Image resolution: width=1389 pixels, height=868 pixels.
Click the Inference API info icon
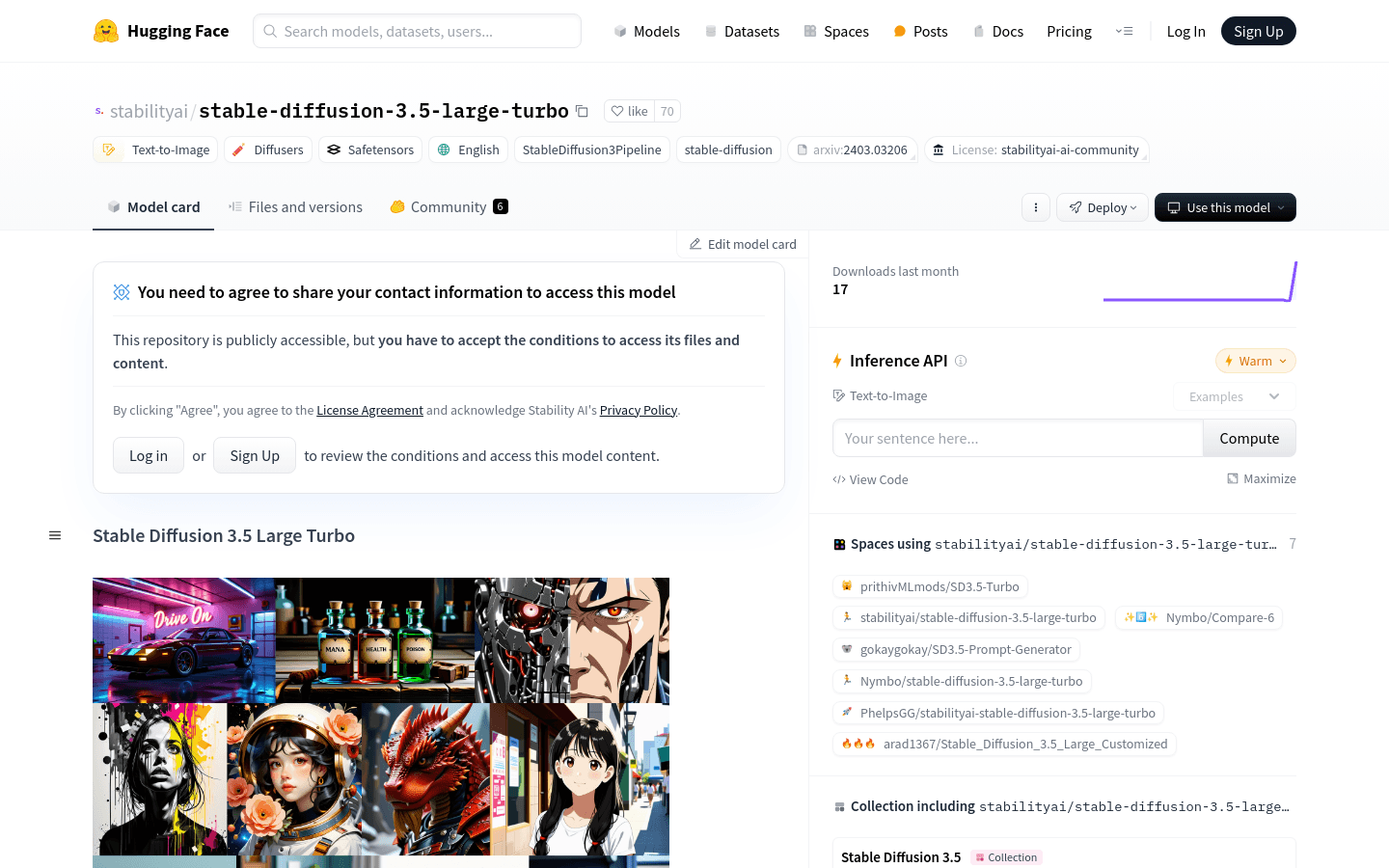(961, 361)
